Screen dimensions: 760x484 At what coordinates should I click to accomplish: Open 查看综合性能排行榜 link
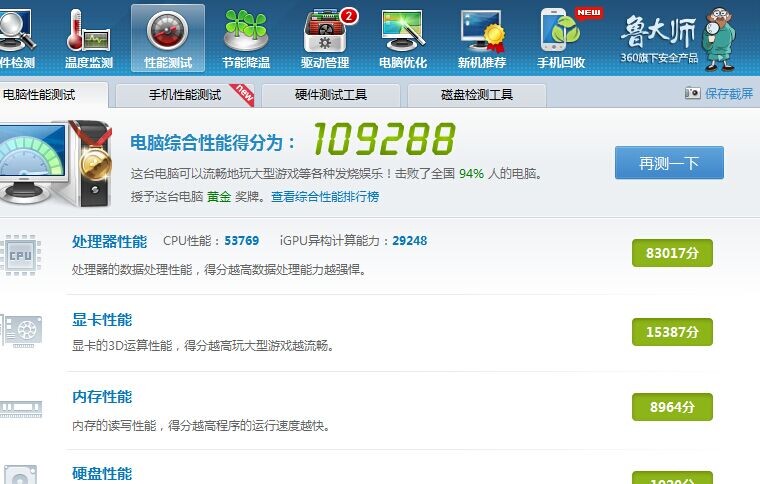325,197
